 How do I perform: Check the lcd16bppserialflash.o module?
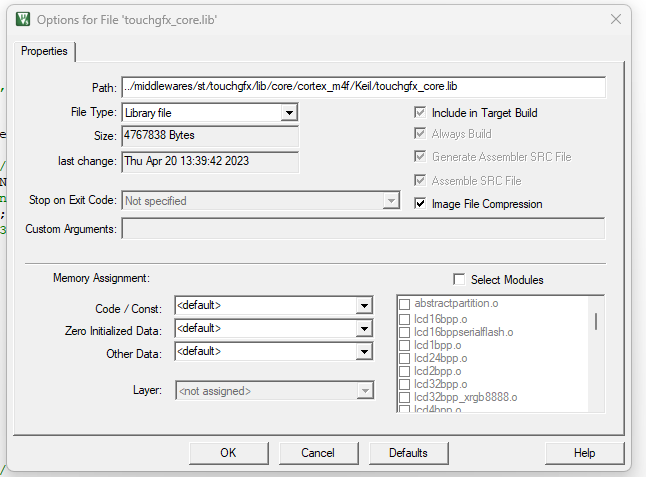[405, 332]
